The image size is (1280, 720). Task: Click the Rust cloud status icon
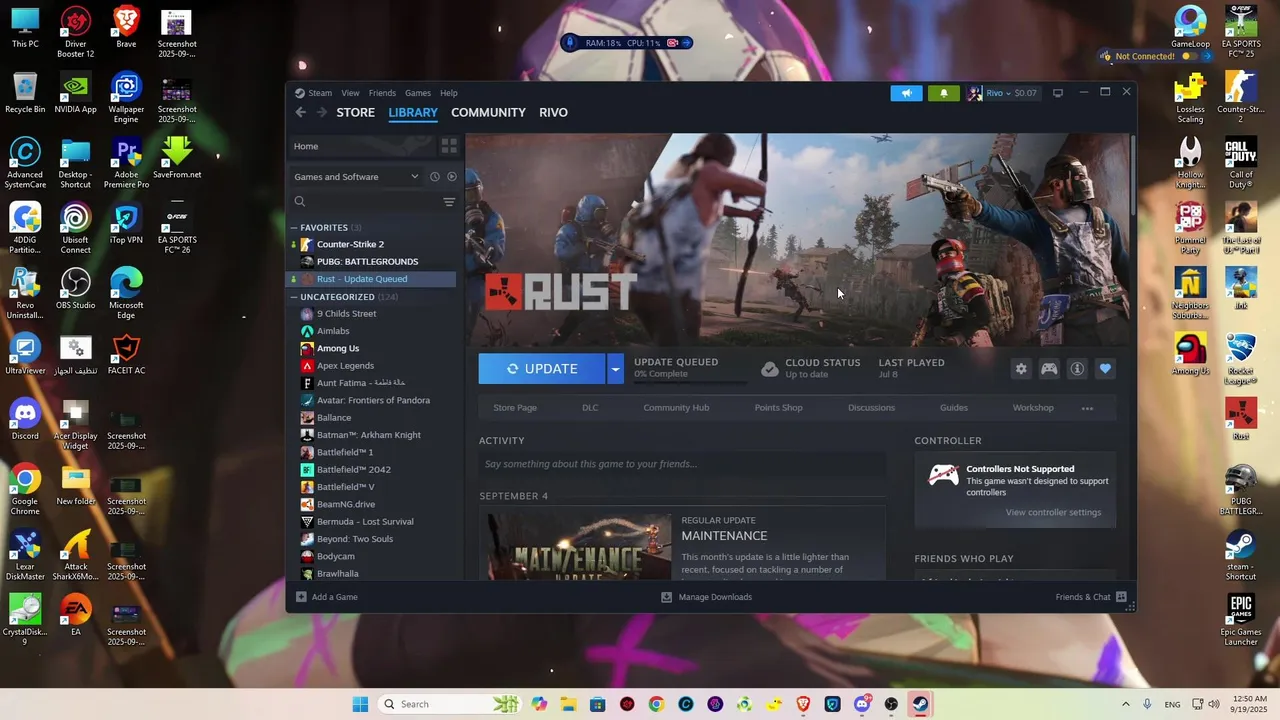click(x=769, y=369)
